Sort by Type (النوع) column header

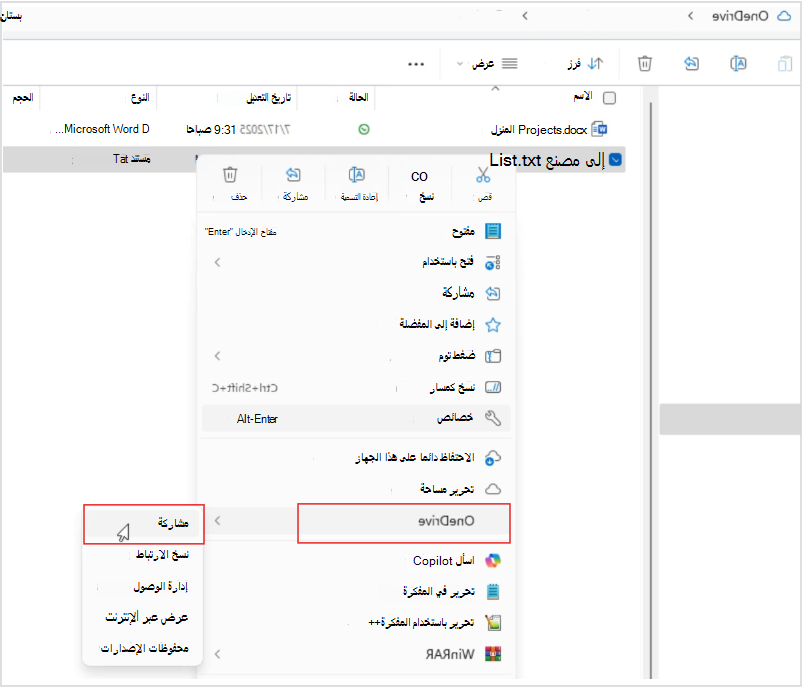tap(140, 97)
